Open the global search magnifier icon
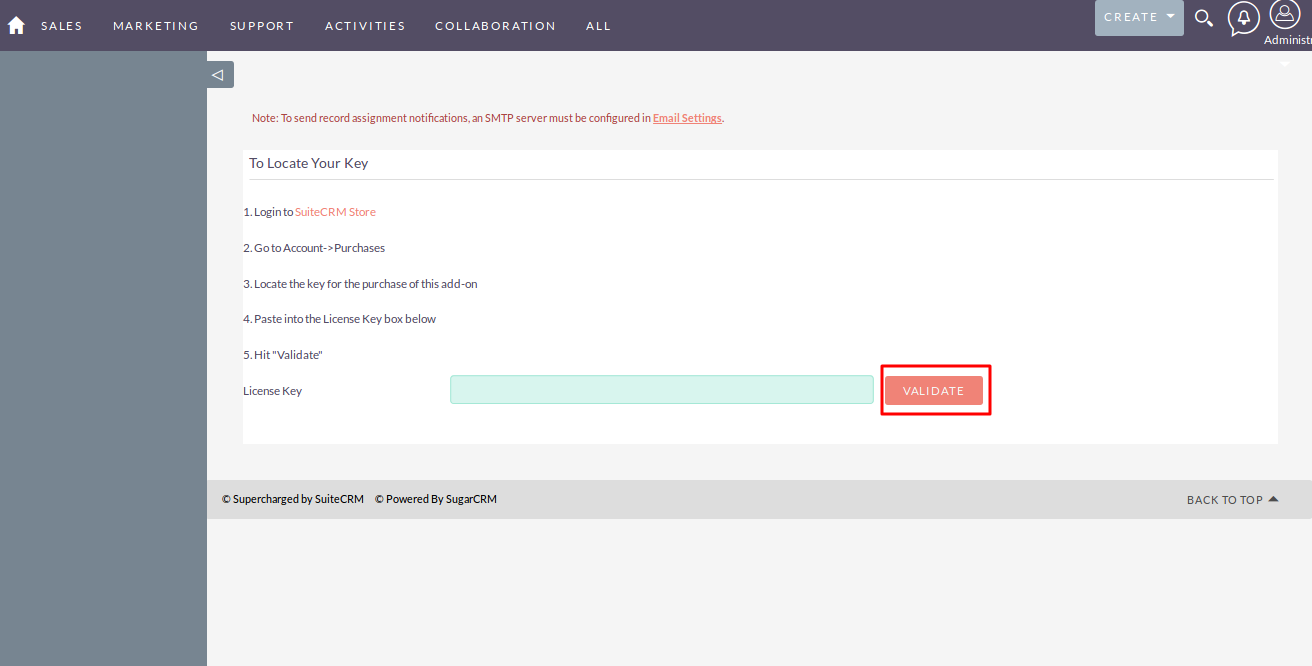Image resolution: width=1312 pixels, height=666 pixels. 1204,18
